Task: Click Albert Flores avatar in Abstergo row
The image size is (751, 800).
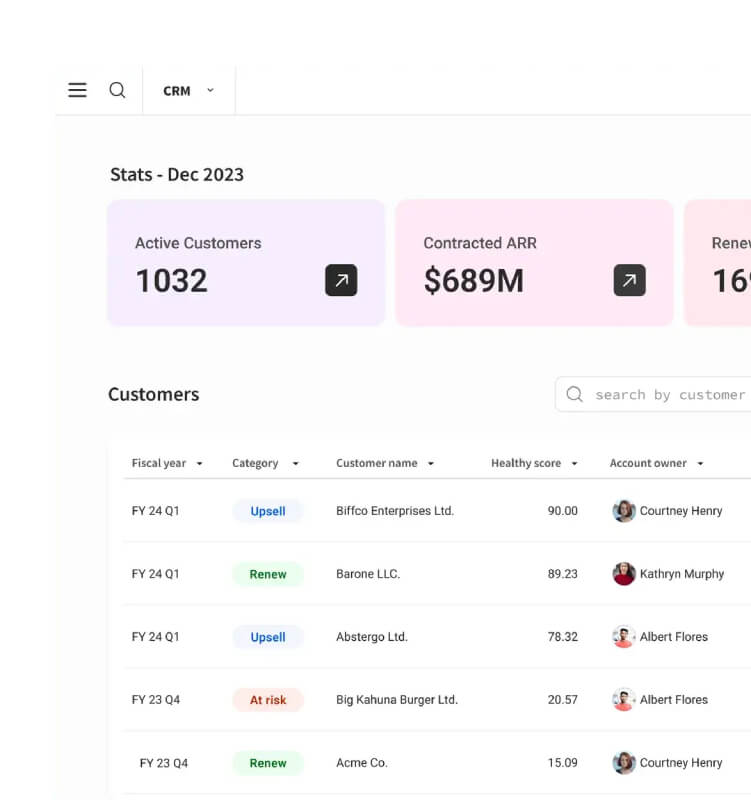Action: coord(623,637)
